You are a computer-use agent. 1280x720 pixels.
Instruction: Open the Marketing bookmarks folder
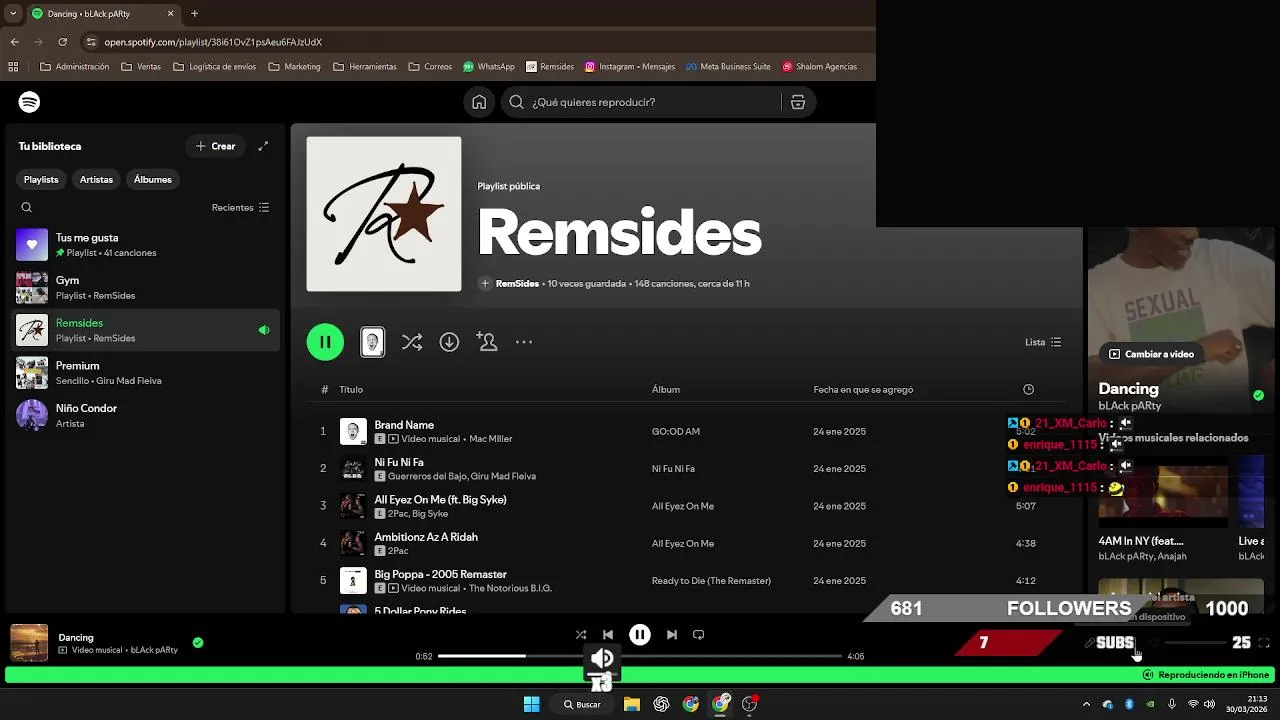[294, 67]
